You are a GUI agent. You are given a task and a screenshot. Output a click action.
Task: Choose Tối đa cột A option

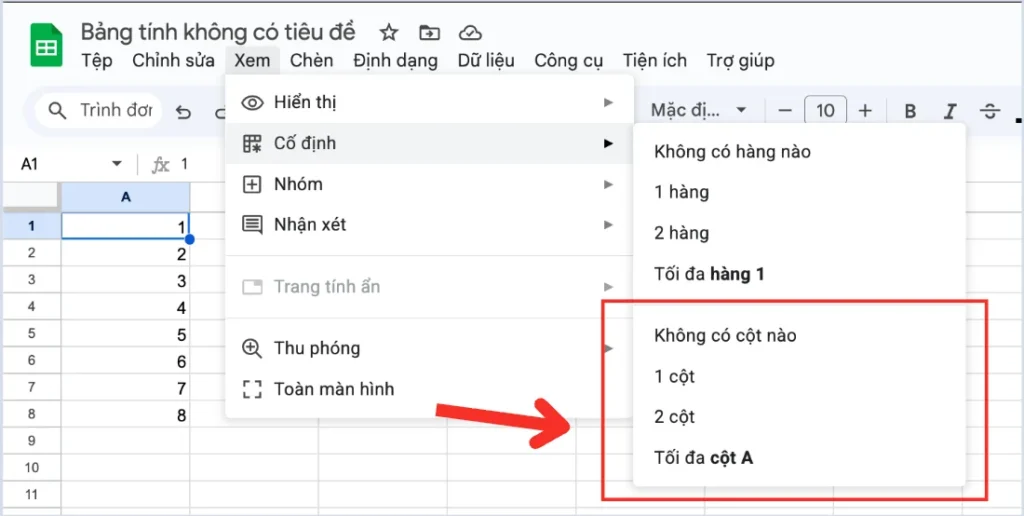[799, 459]
